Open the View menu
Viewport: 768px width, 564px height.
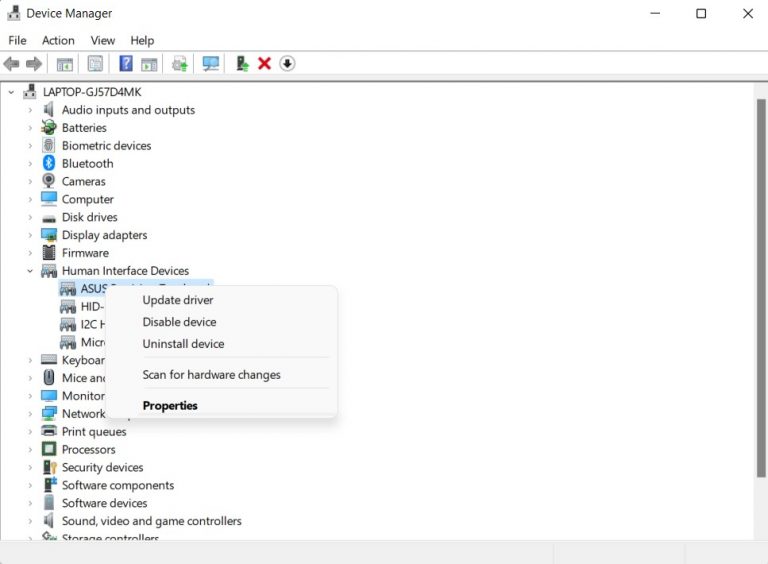coord(102,40)
